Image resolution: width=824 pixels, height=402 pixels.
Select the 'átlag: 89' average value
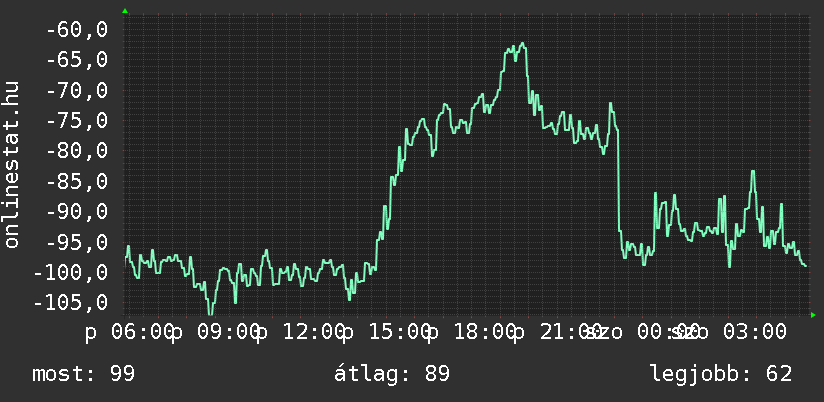pyautogui.click(x=391, y=374)
